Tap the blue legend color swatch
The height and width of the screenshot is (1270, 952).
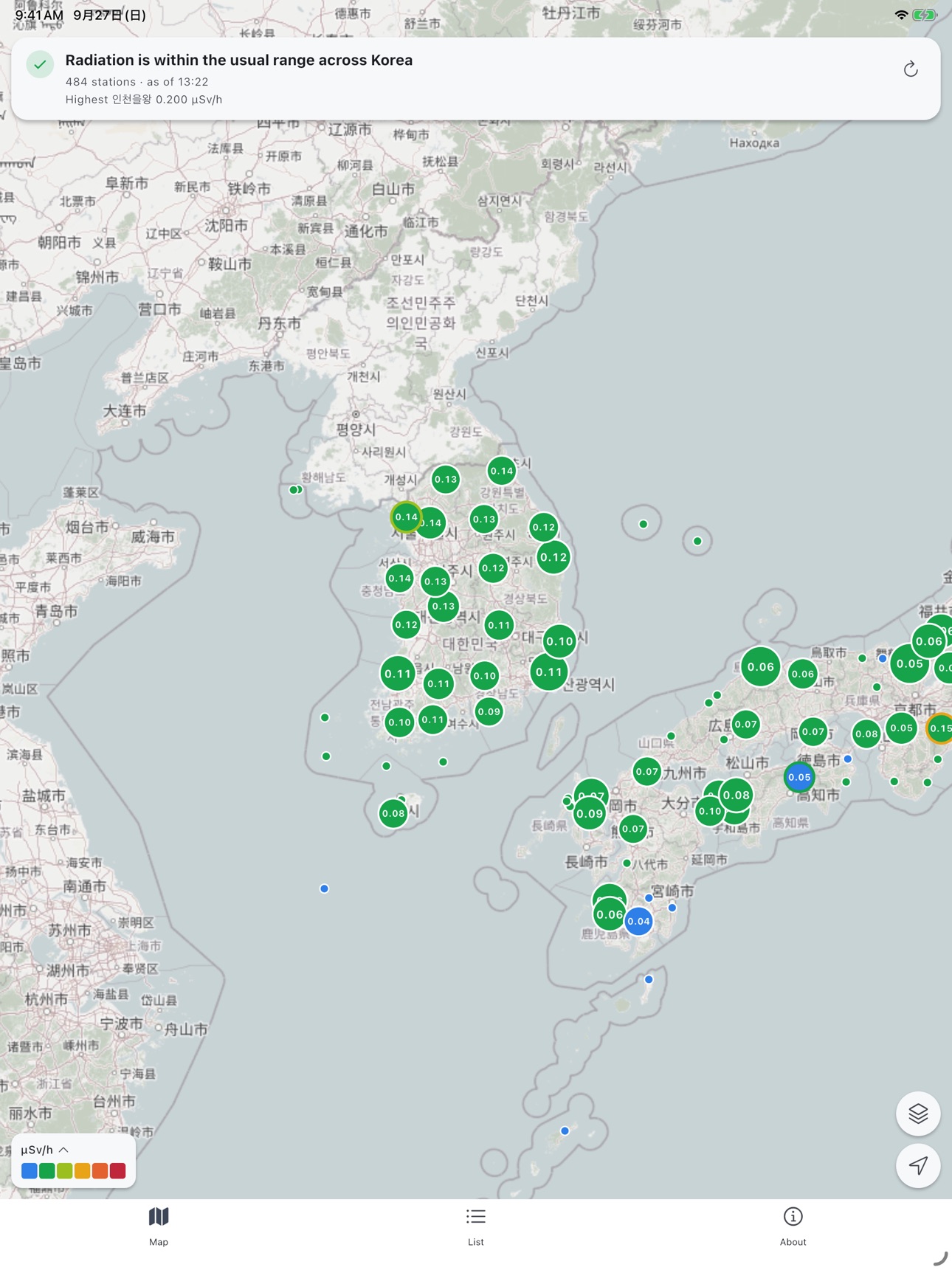point(30,1170)
